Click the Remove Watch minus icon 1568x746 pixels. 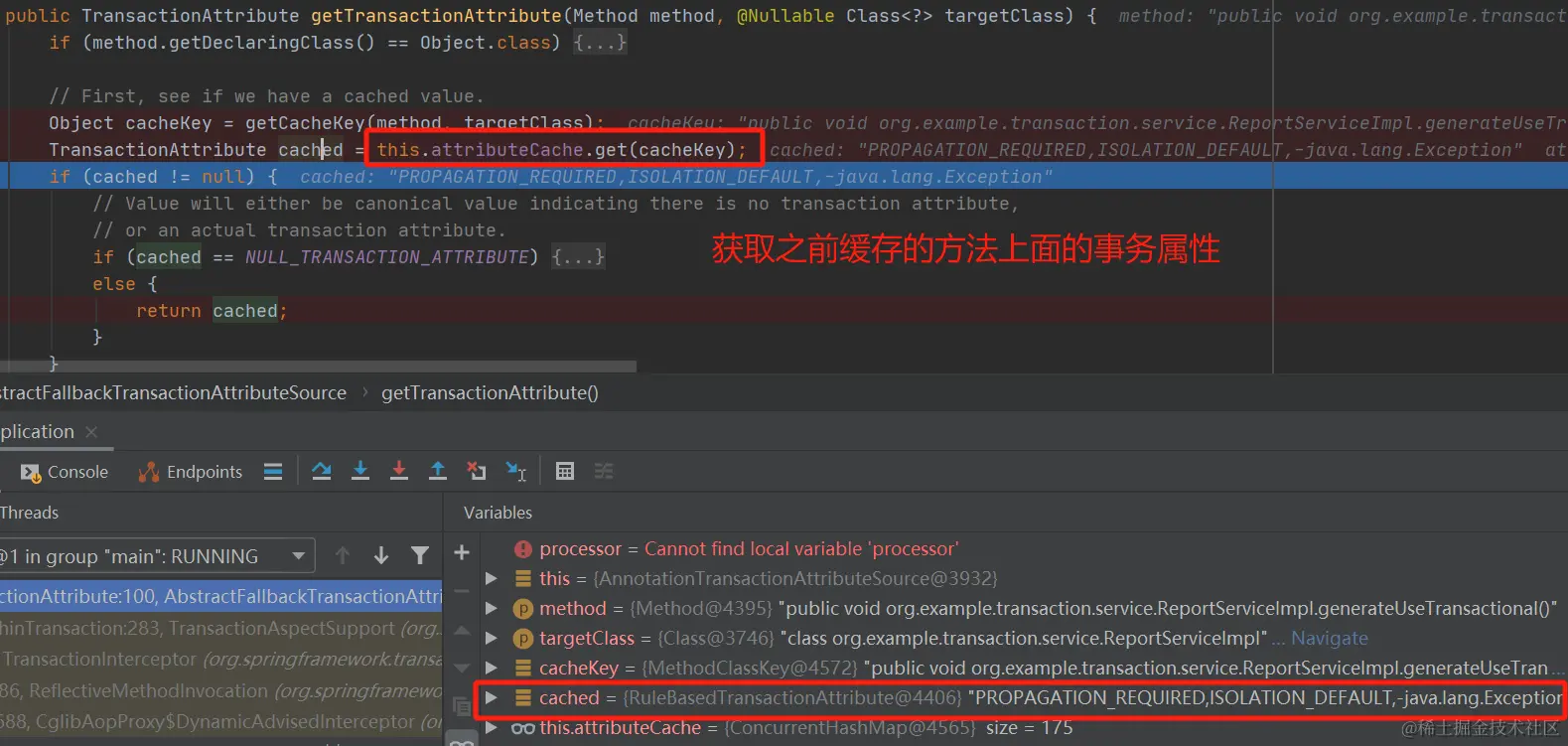click(x=462, y=591)
